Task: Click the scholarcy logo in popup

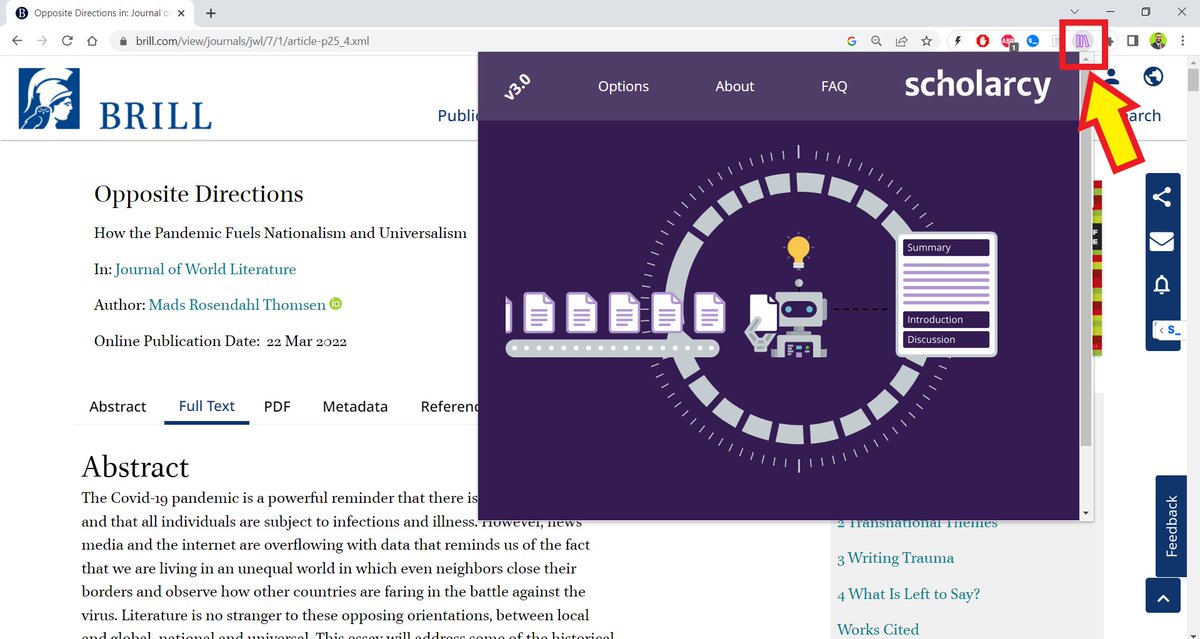Action: point(977,86)
